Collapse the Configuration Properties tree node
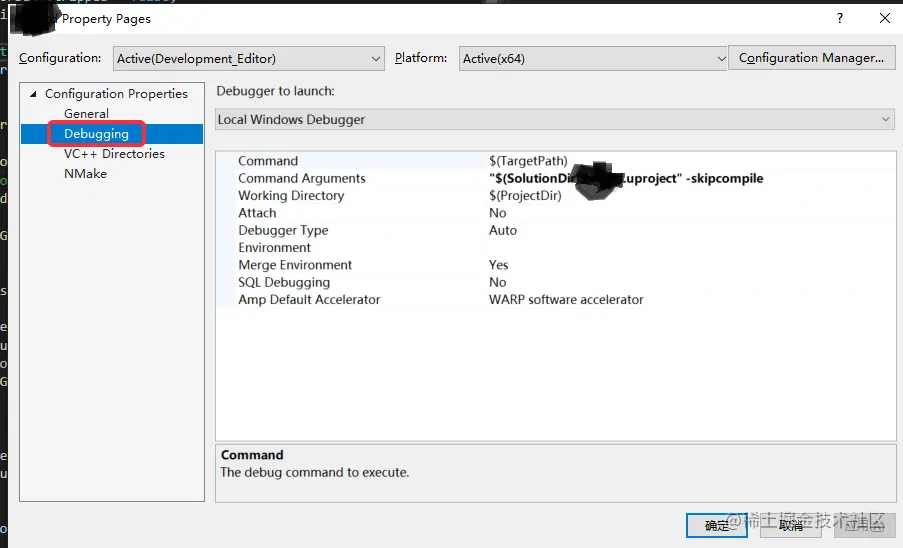This screenshot has height=548, width=903. coord(33,94)
